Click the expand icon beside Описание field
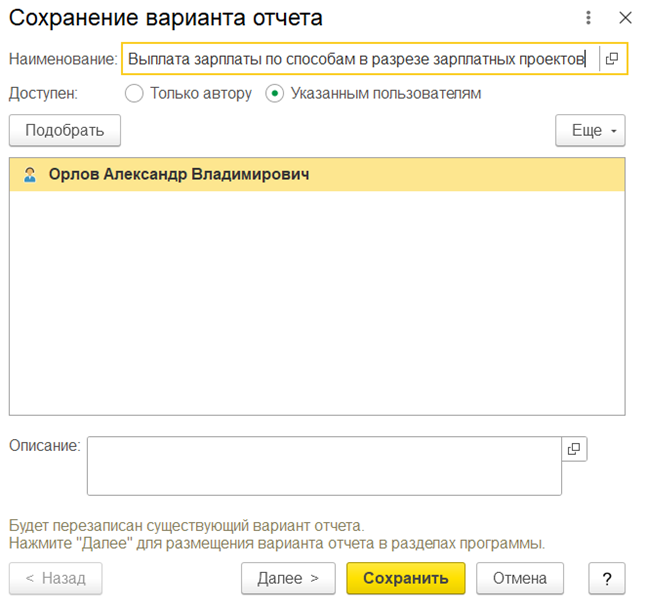 tap(574, 449)
